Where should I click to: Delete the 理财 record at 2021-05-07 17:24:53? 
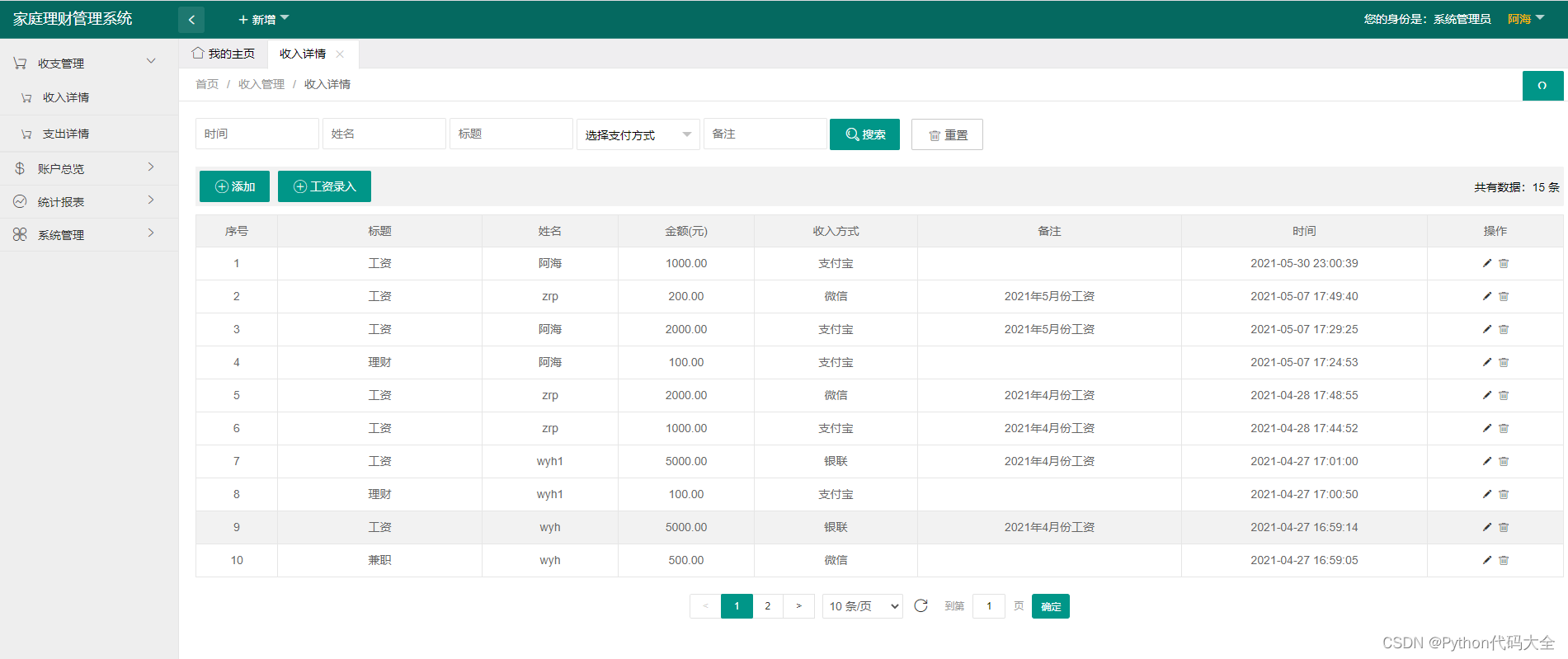pyautogui.click(x=1504, y=362)
